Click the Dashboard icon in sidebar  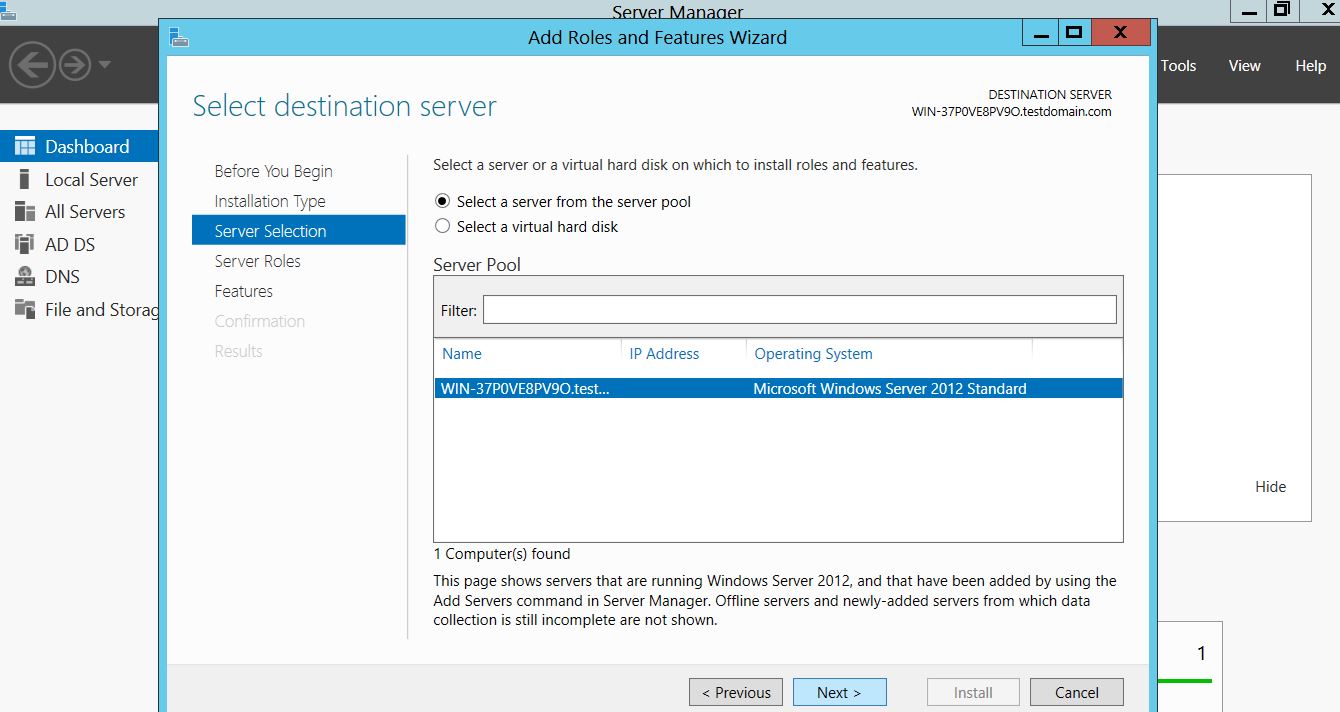pyautogui.click(x=25, y=147)
